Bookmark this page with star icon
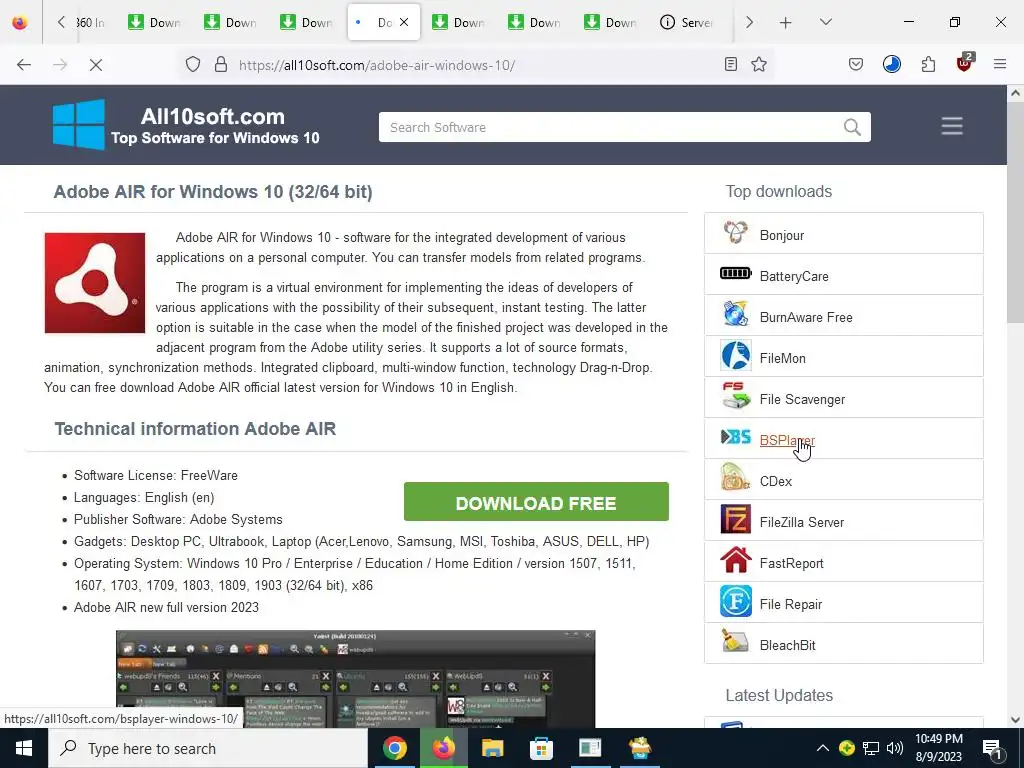 (759, 64)
